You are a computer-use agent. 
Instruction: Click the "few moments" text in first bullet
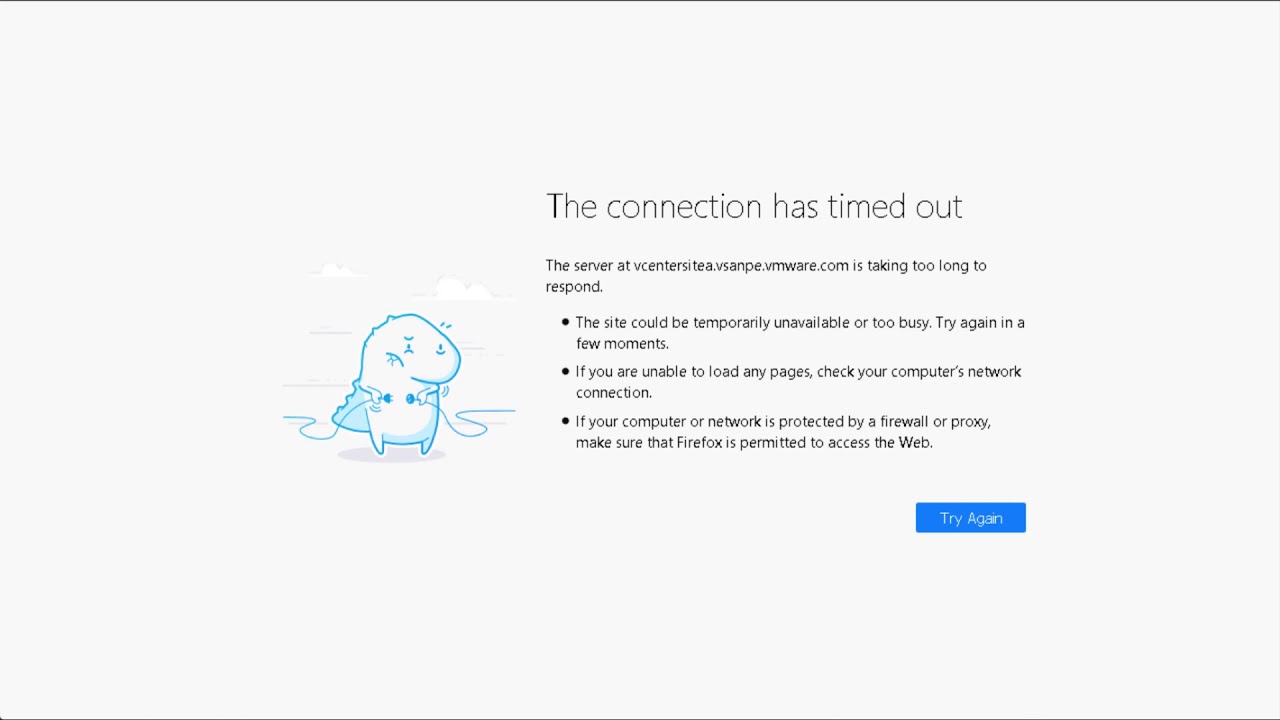tap(621, 344)
